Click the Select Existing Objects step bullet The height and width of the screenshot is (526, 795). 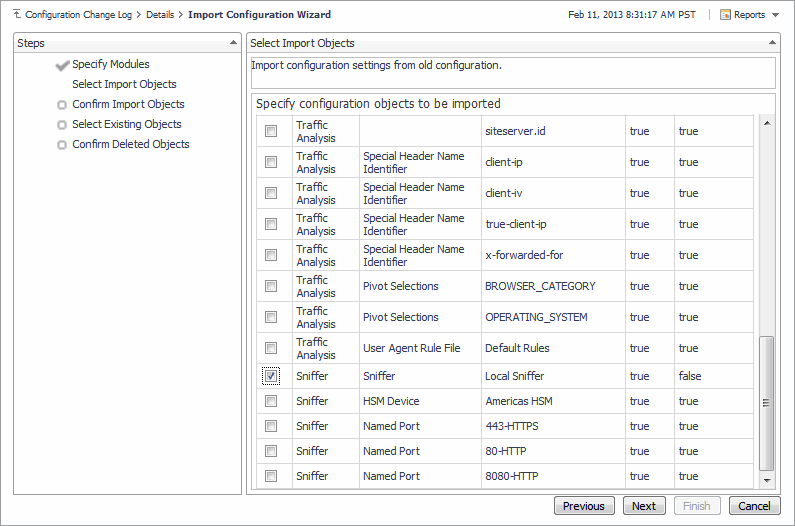(x=62, y=125)
